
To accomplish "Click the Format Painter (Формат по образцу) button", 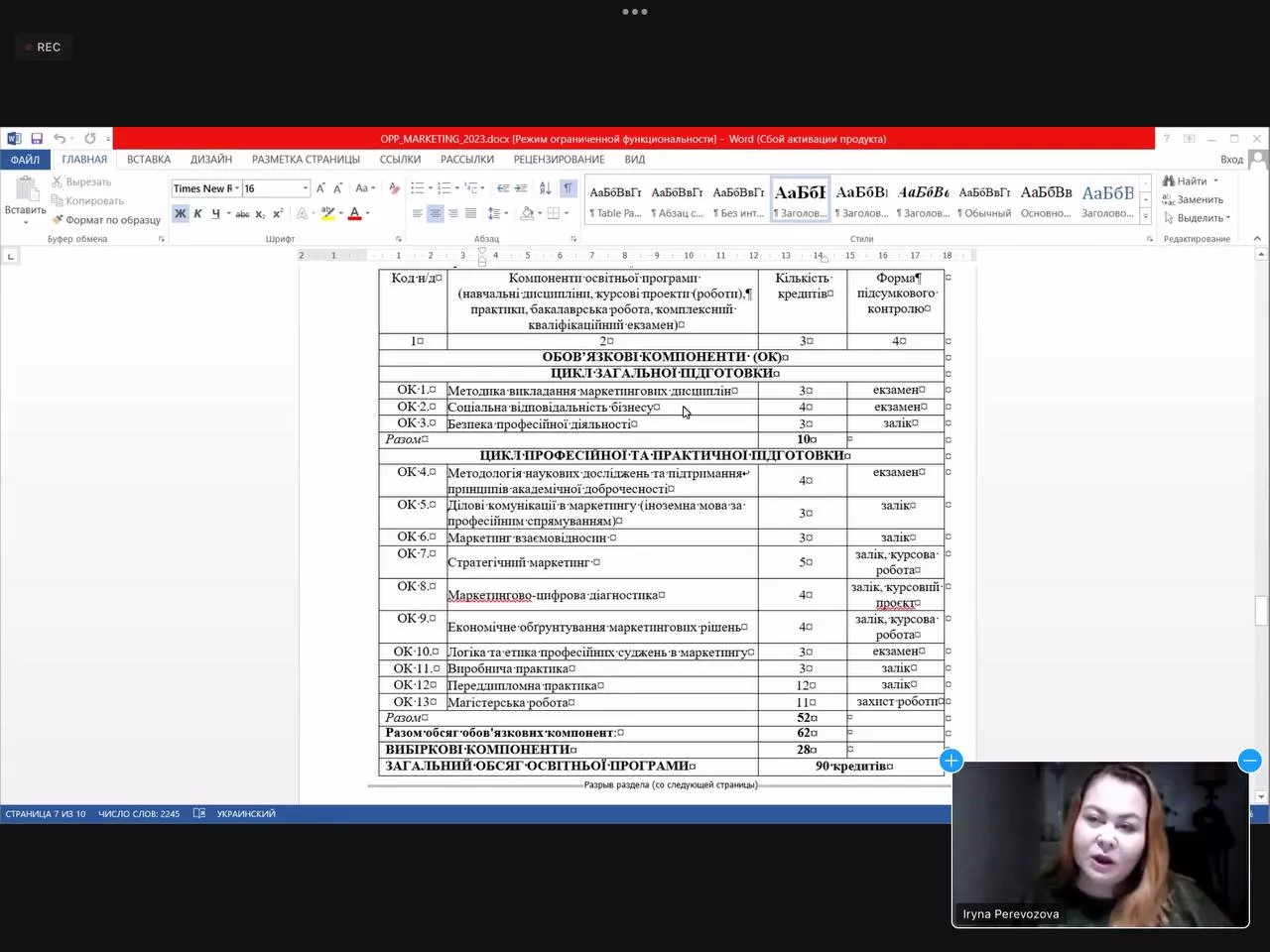I will click(x=106, y=220).
